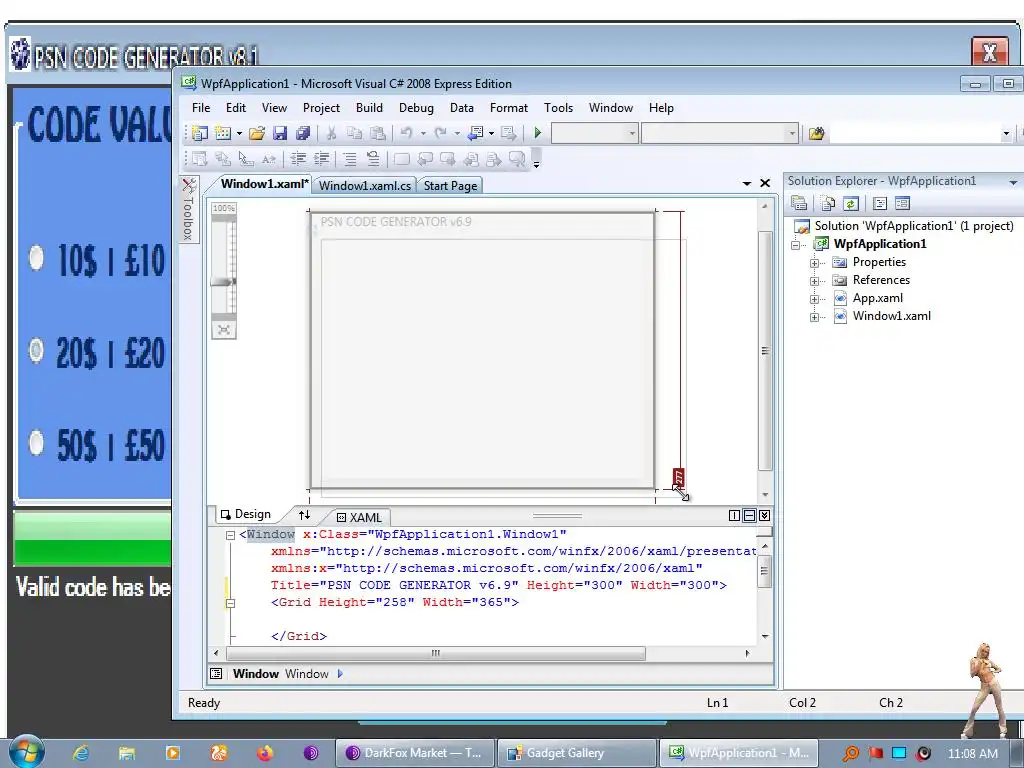This screenshot has height=768, width=1024.
Task: Click Solution Explorer Refresh icon
Action: (x=850, y=204)
